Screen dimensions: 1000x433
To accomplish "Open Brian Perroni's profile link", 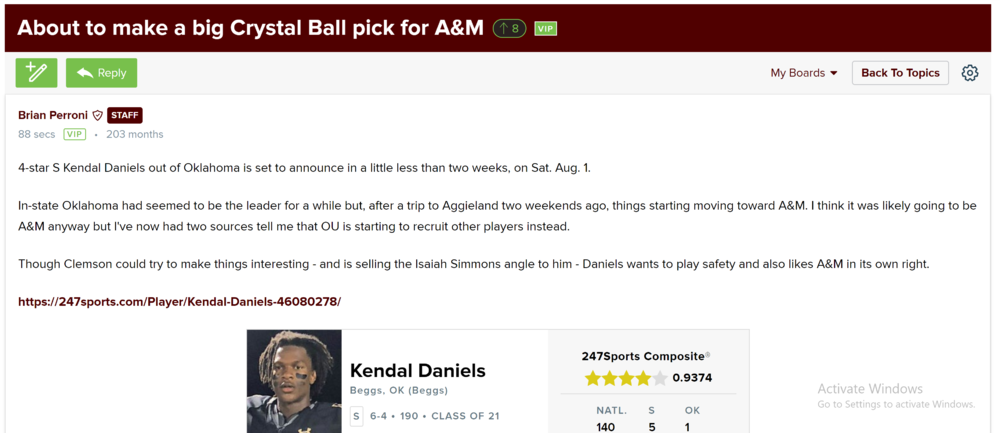I will 53,115.
